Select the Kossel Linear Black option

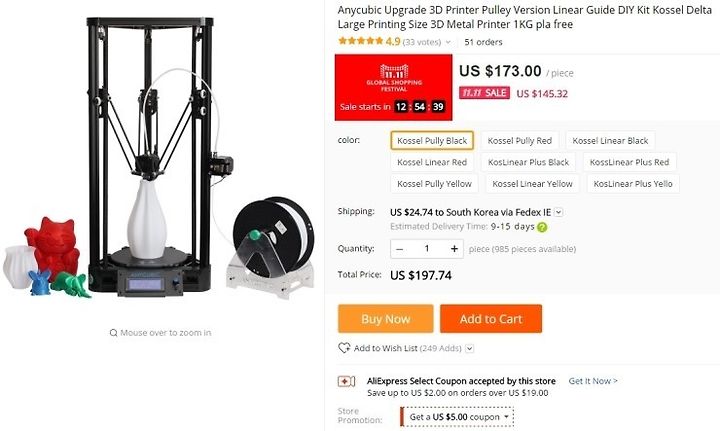point(610,140)
